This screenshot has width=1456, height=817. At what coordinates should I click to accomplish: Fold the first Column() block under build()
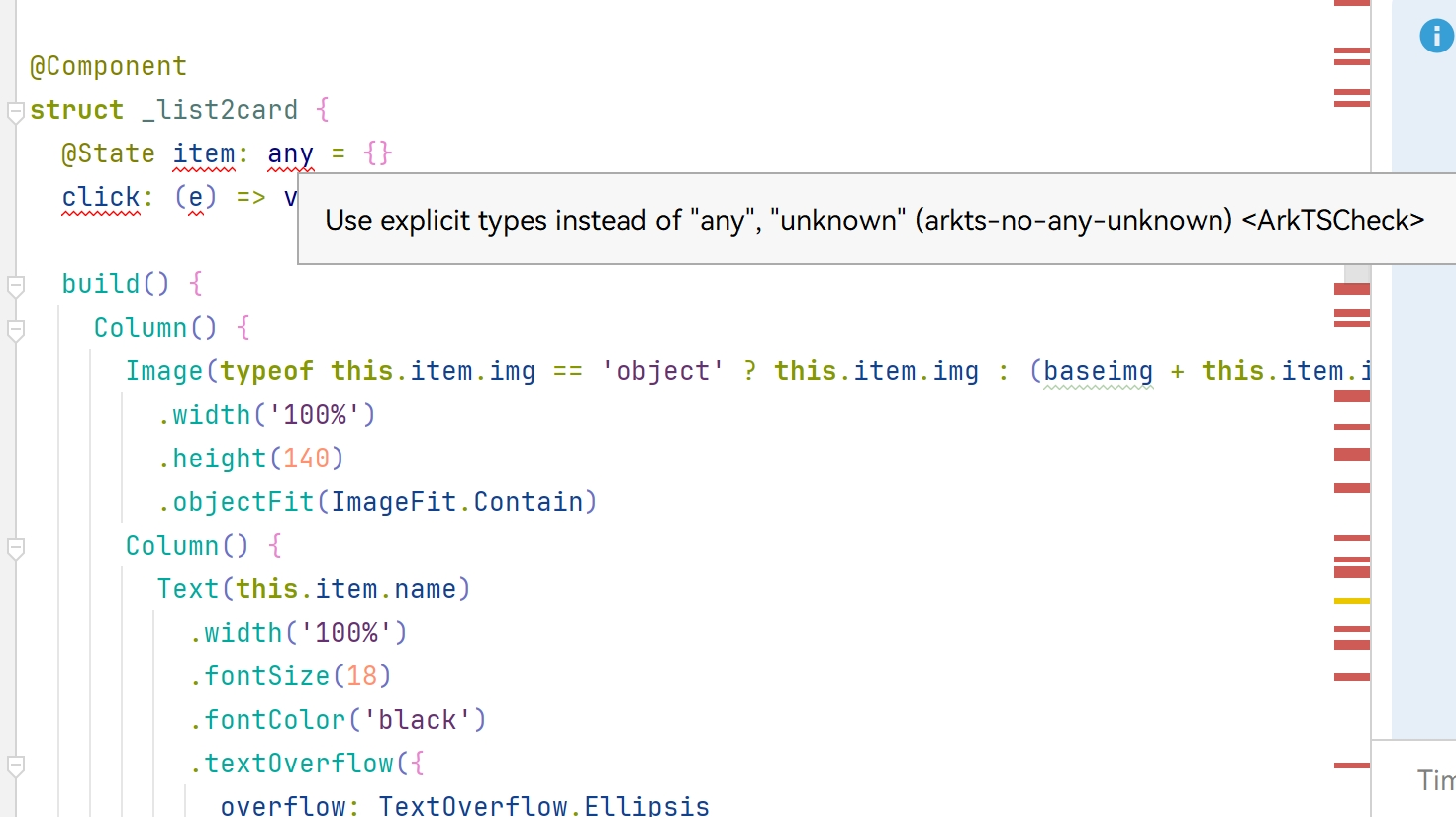pos(15,330)
